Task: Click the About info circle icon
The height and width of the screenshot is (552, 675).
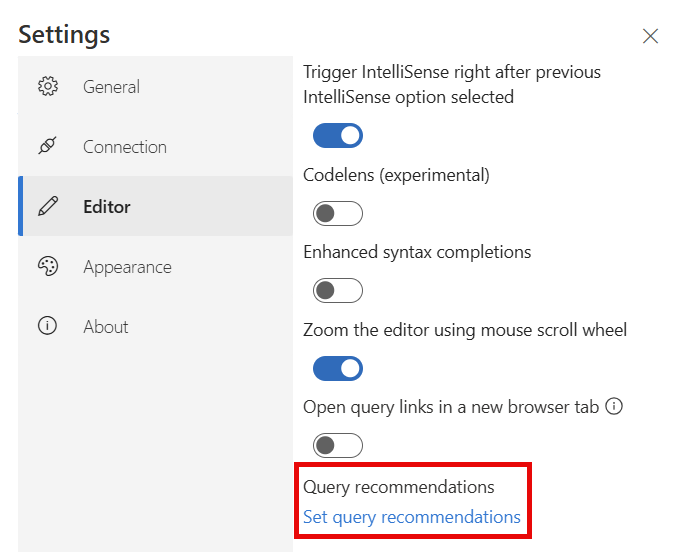Action: (x=47, y=326)
